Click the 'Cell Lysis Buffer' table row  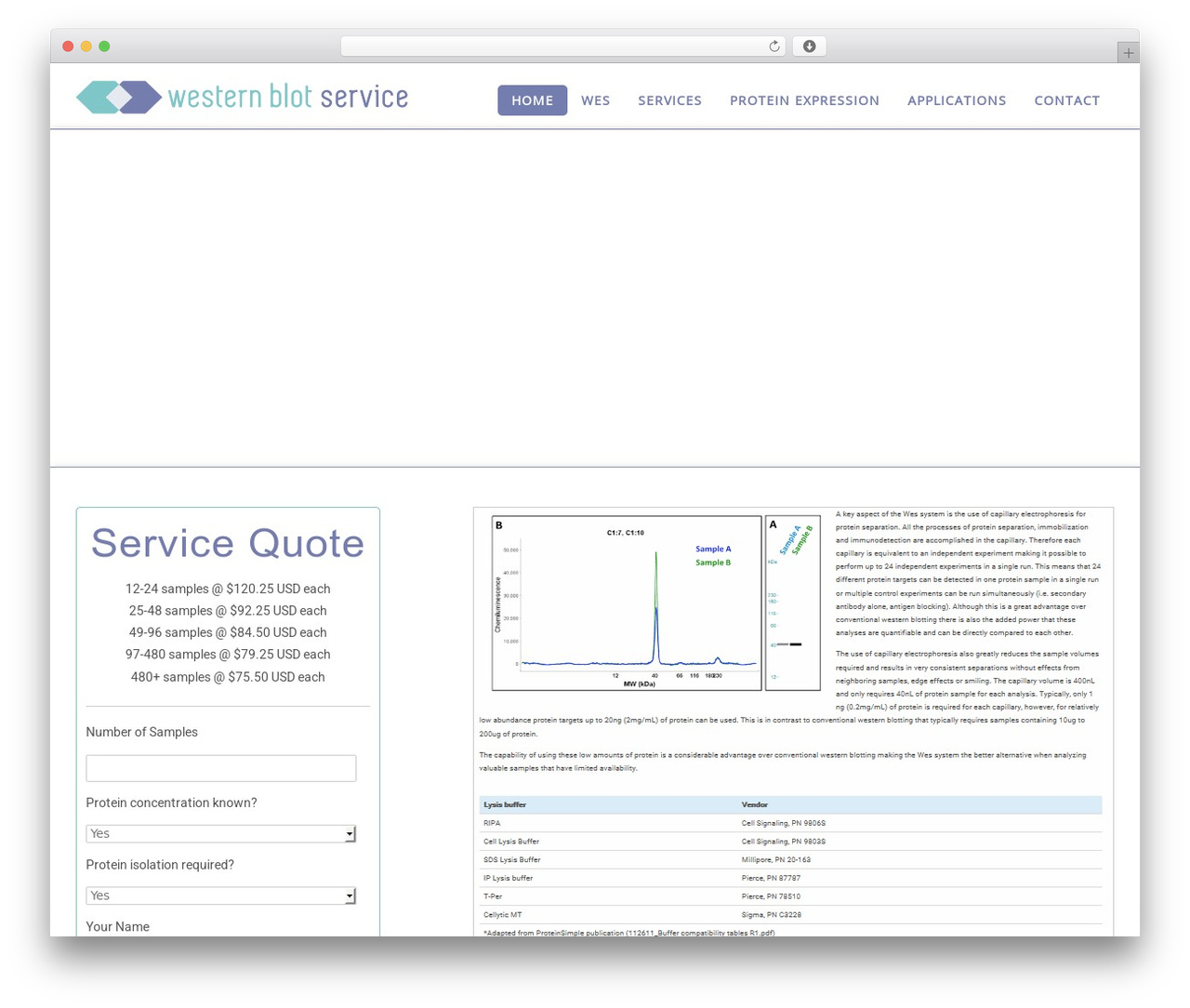(790, 842)
